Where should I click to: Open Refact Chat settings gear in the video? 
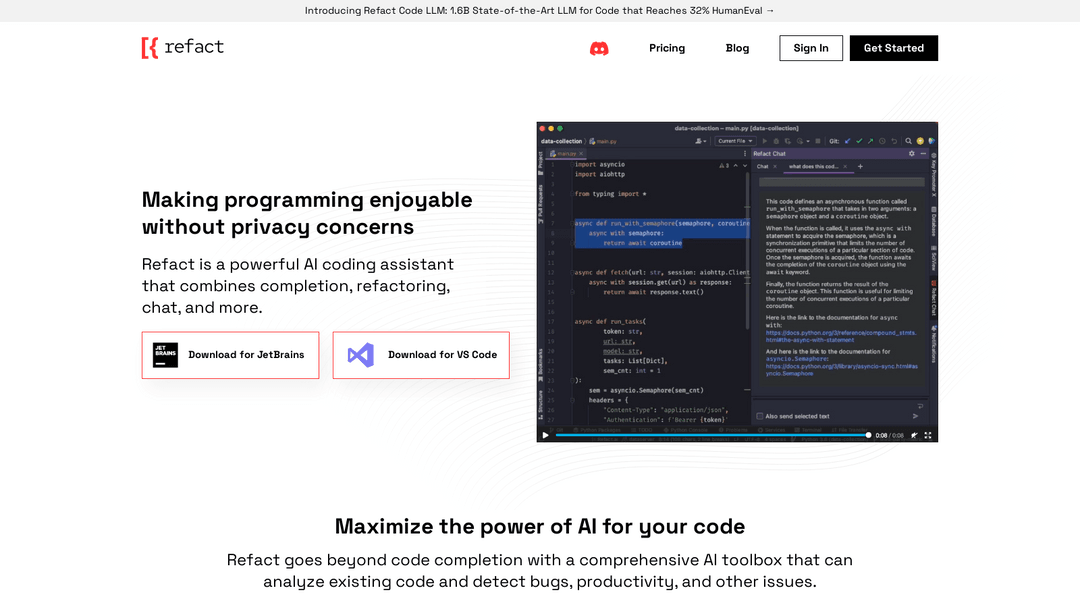[x=912, y=154]
